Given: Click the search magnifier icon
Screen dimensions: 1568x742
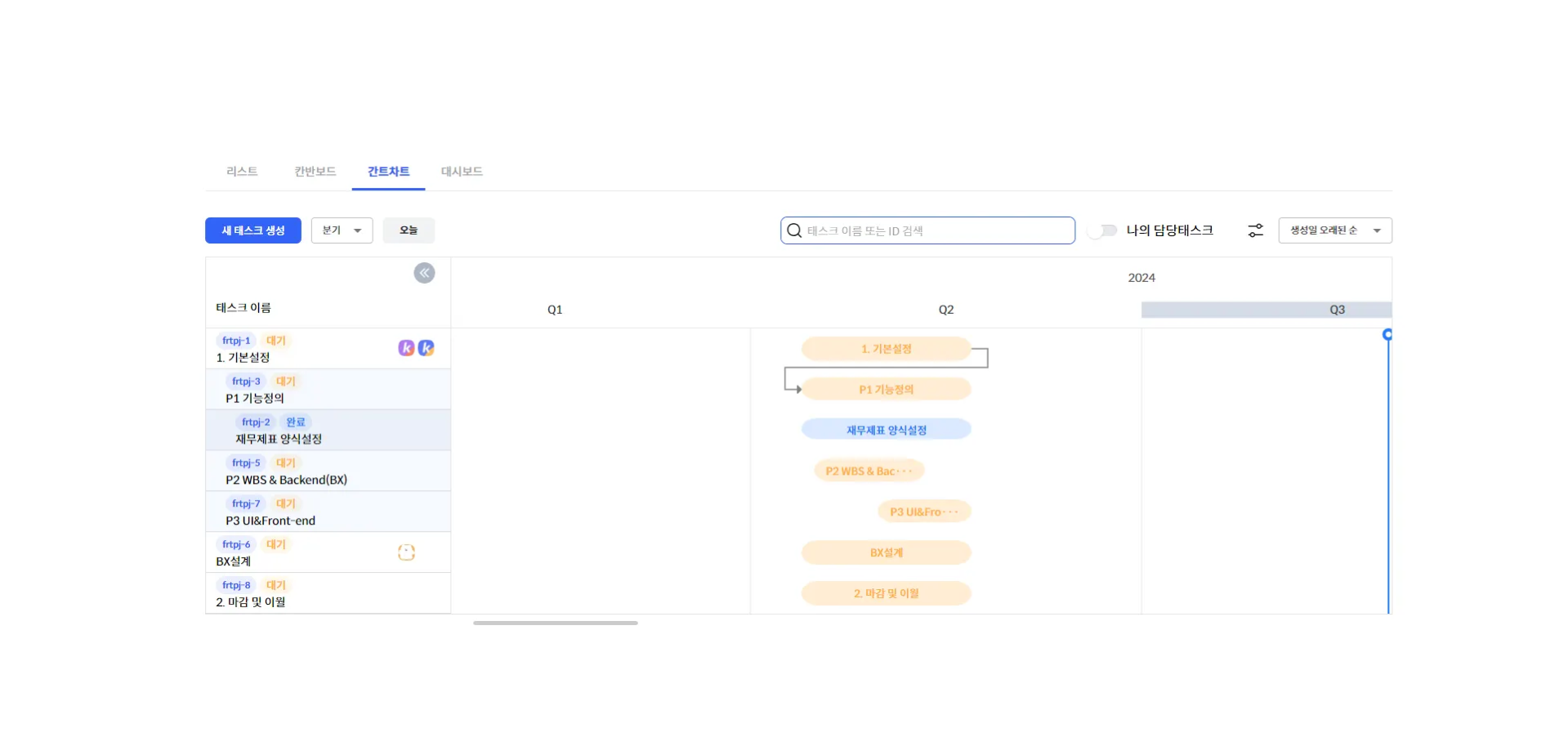Looking at the screenshot, I should point(793,230).
